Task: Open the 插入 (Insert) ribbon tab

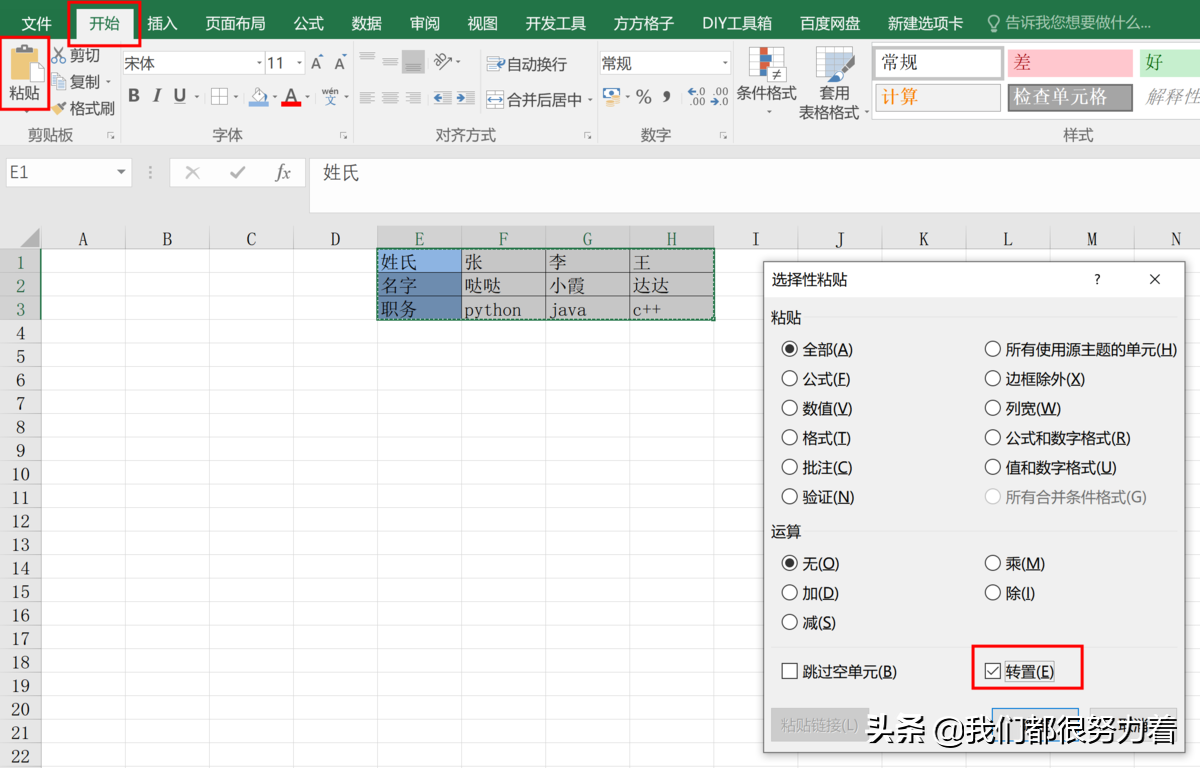Action: click(162, 23)
